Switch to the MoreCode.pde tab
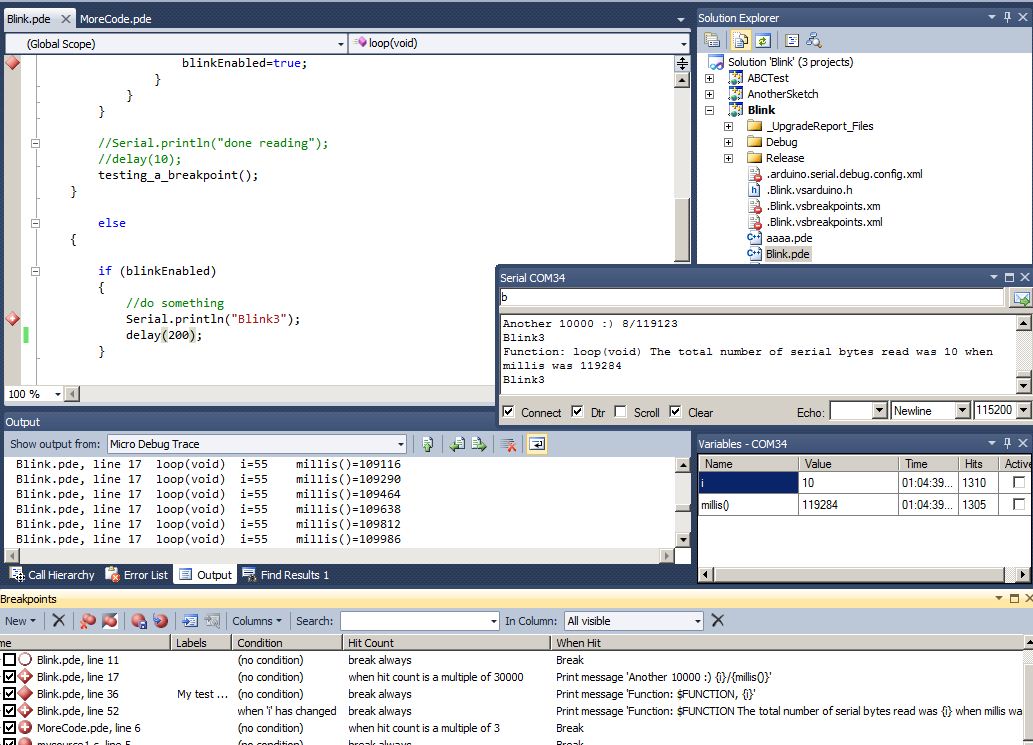The image size is (1033, 745). pos(117,17)
